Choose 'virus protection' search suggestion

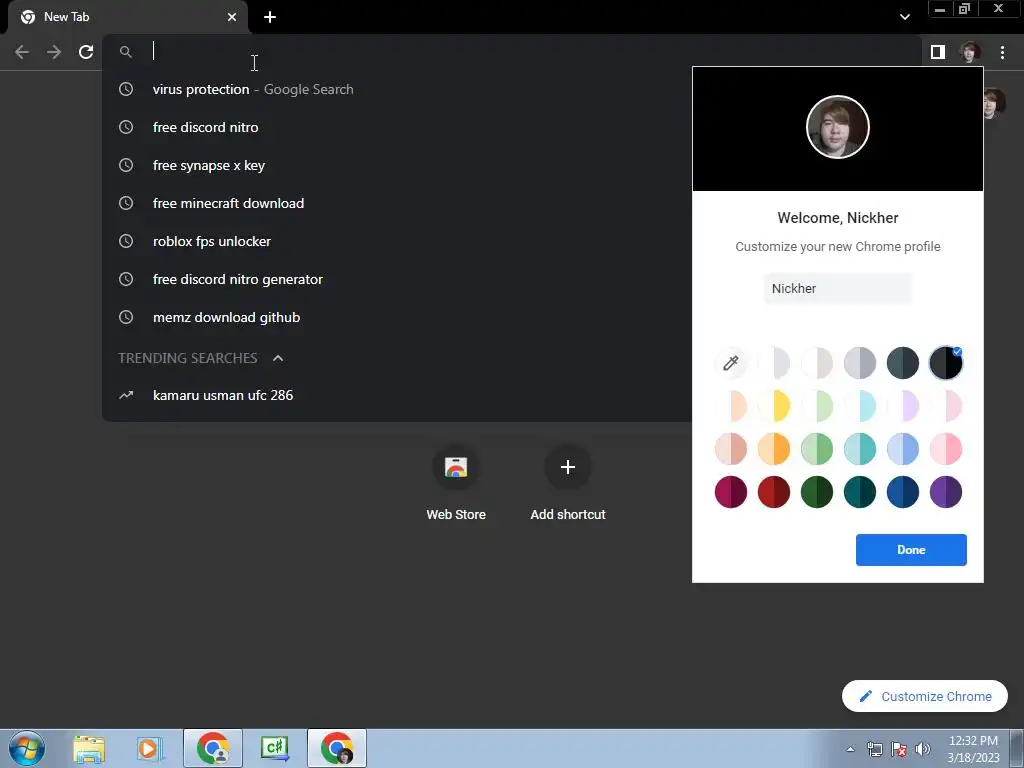[x=397, y=89]
